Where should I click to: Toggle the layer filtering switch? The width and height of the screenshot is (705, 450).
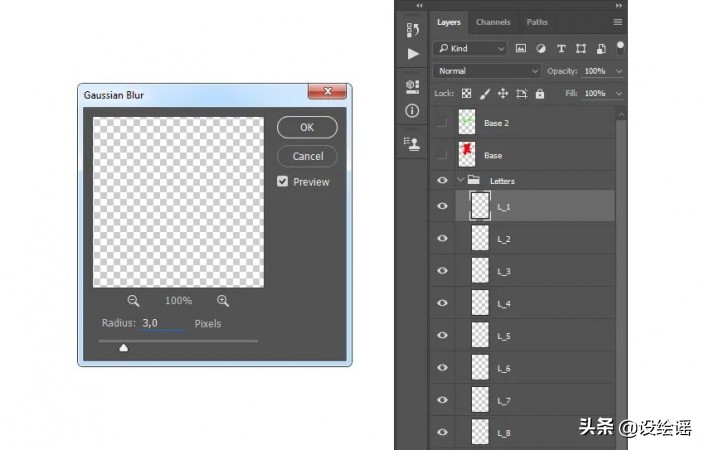[x=620, y=48]
